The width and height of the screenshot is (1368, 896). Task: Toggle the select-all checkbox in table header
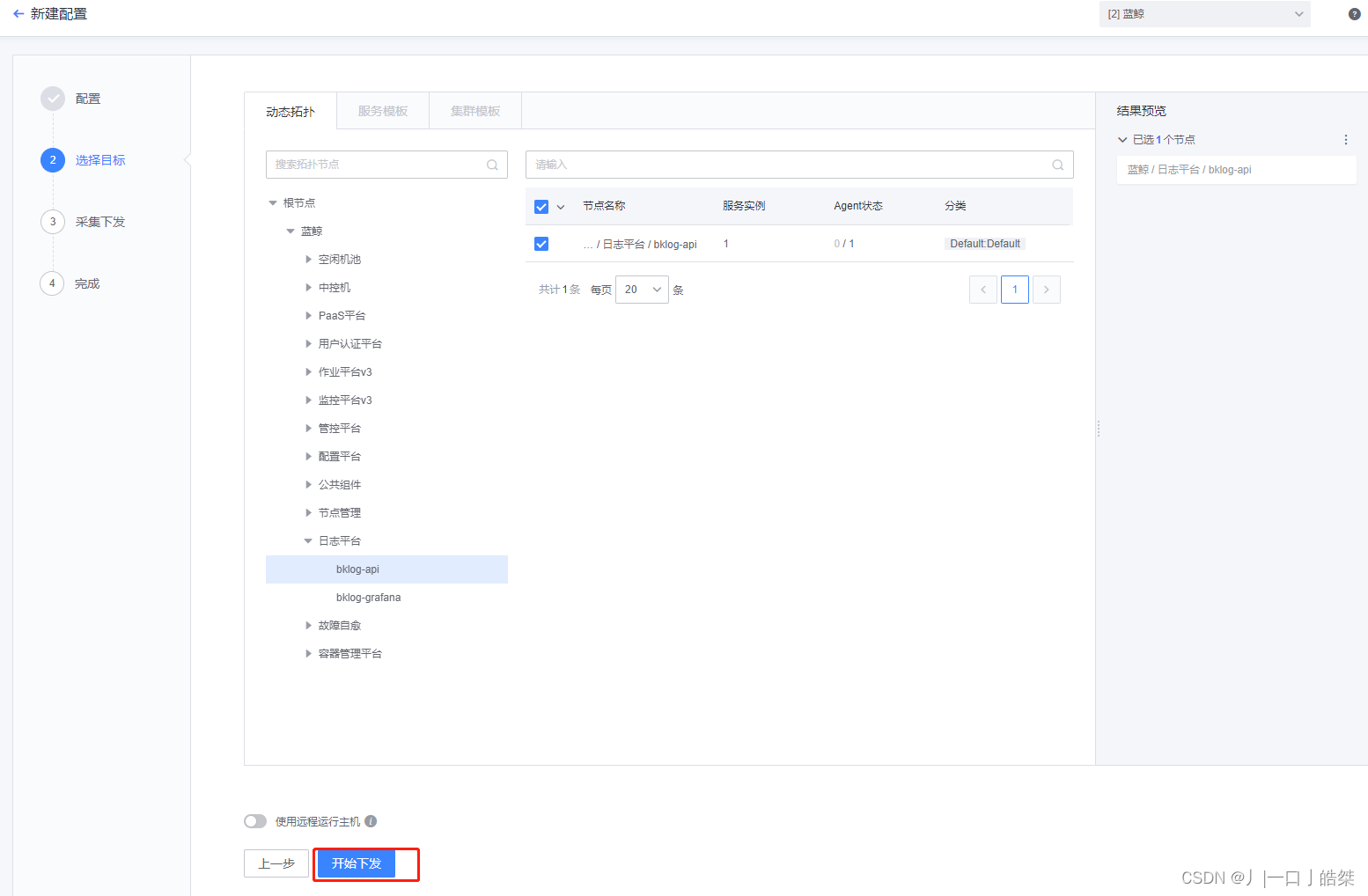541,207
